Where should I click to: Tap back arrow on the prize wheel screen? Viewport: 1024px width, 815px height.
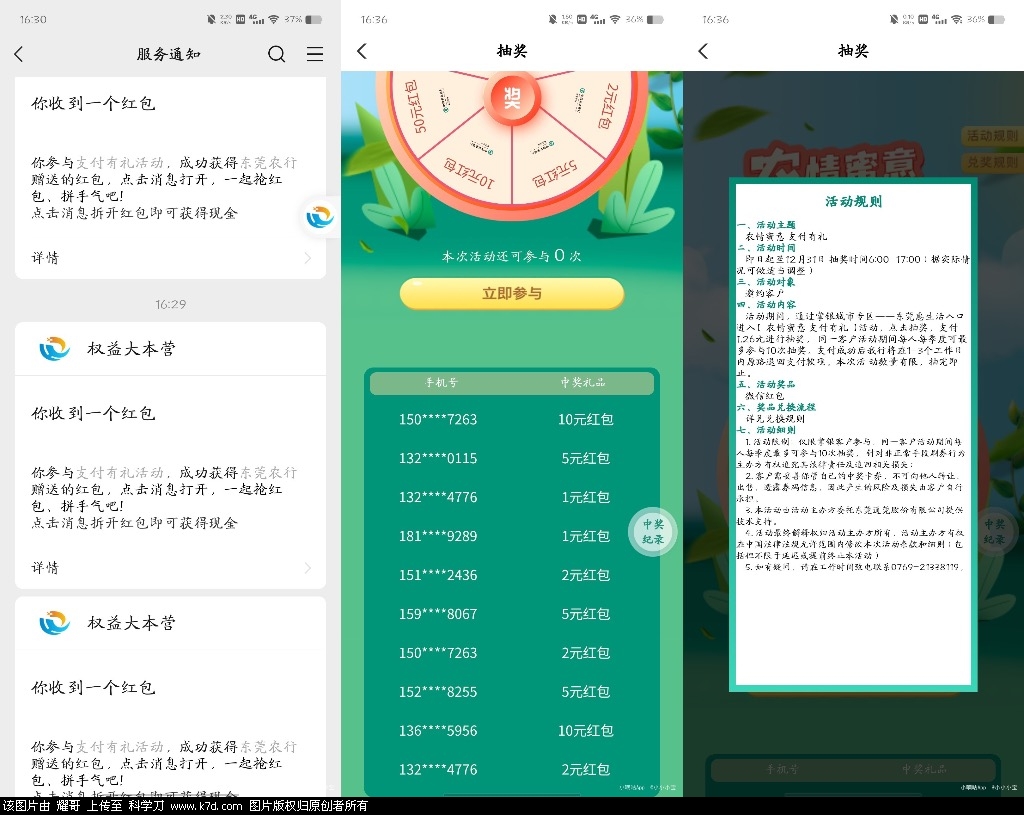click(x=362, y=51)
